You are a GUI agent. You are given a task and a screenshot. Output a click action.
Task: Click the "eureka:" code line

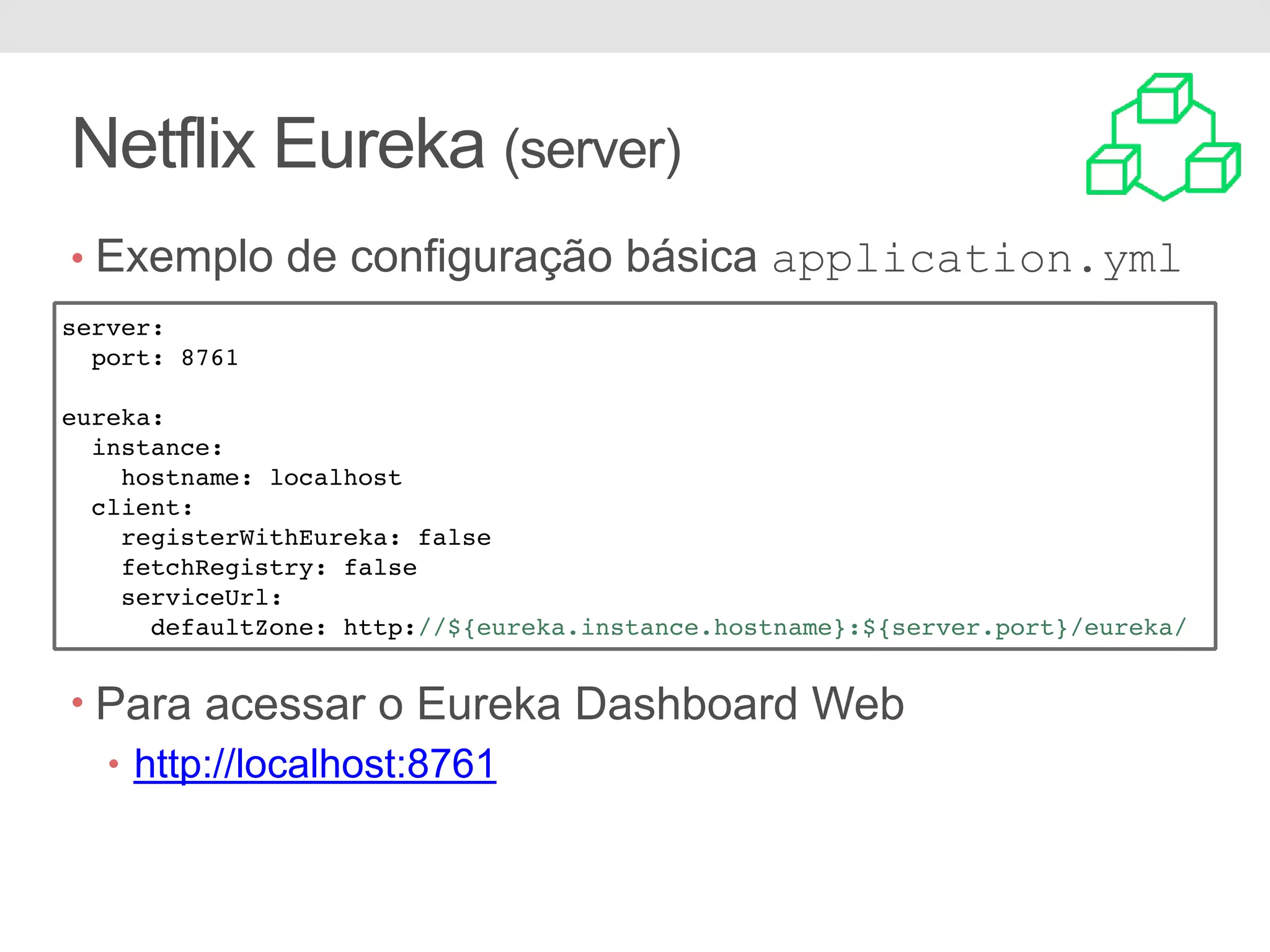coord(112,418)
